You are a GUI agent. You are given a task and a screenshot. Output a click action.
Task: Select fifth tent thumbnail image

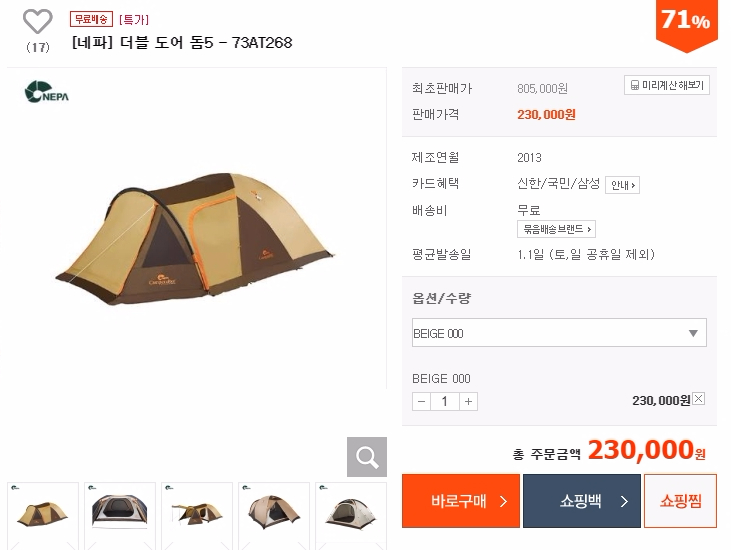351,517
